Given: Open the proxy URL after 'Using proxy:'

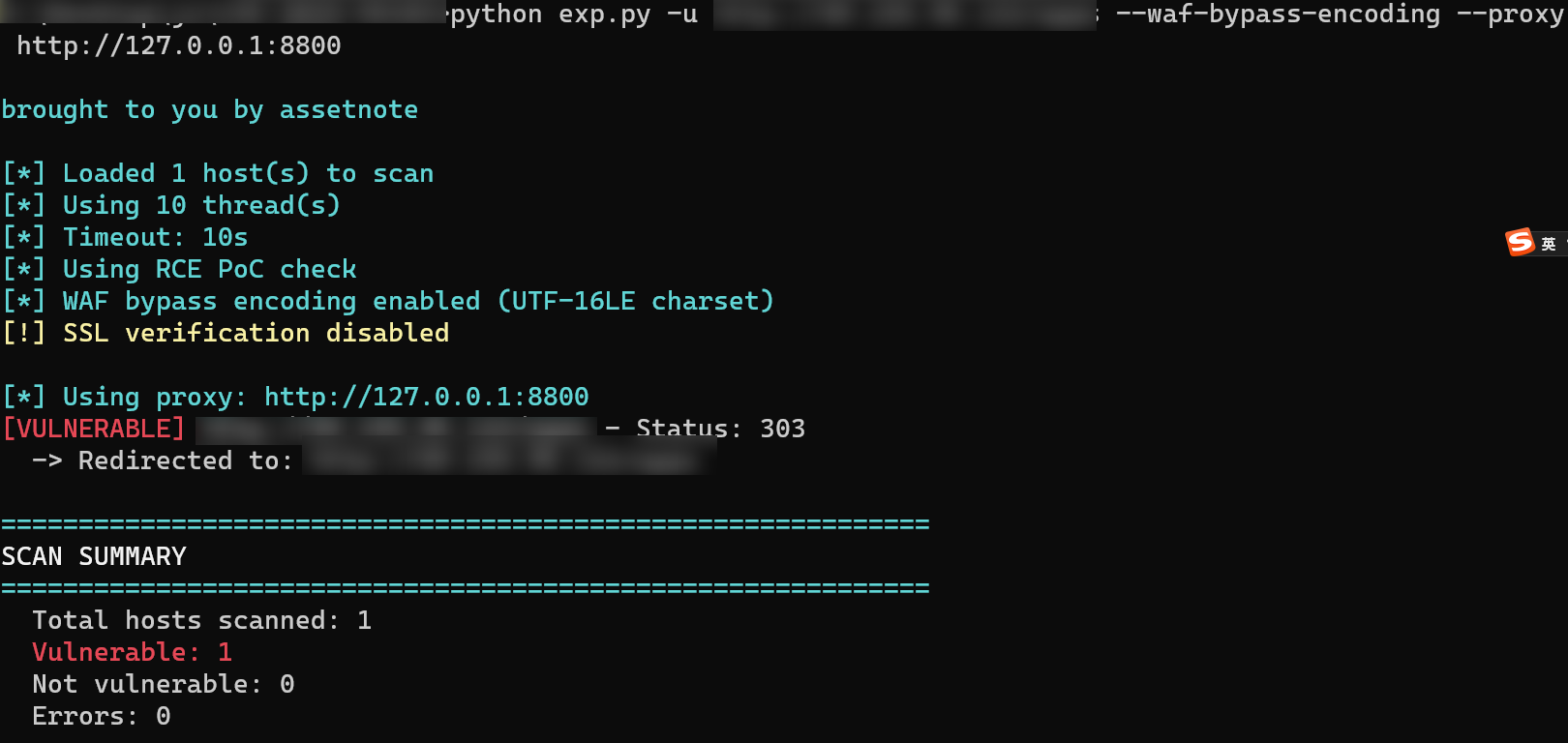Looking at the screenshot, I should click(426, 397).
